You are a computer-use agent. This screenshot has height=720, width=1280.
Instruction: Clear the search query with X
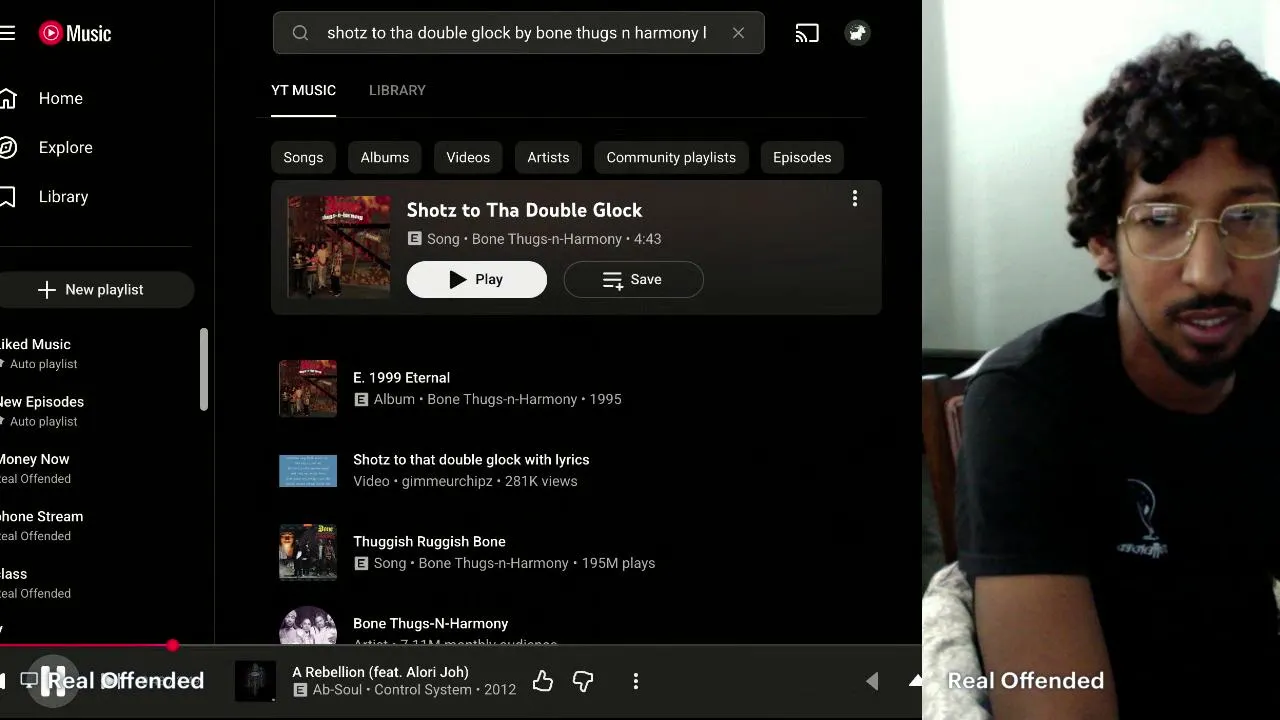pos(738,33)
